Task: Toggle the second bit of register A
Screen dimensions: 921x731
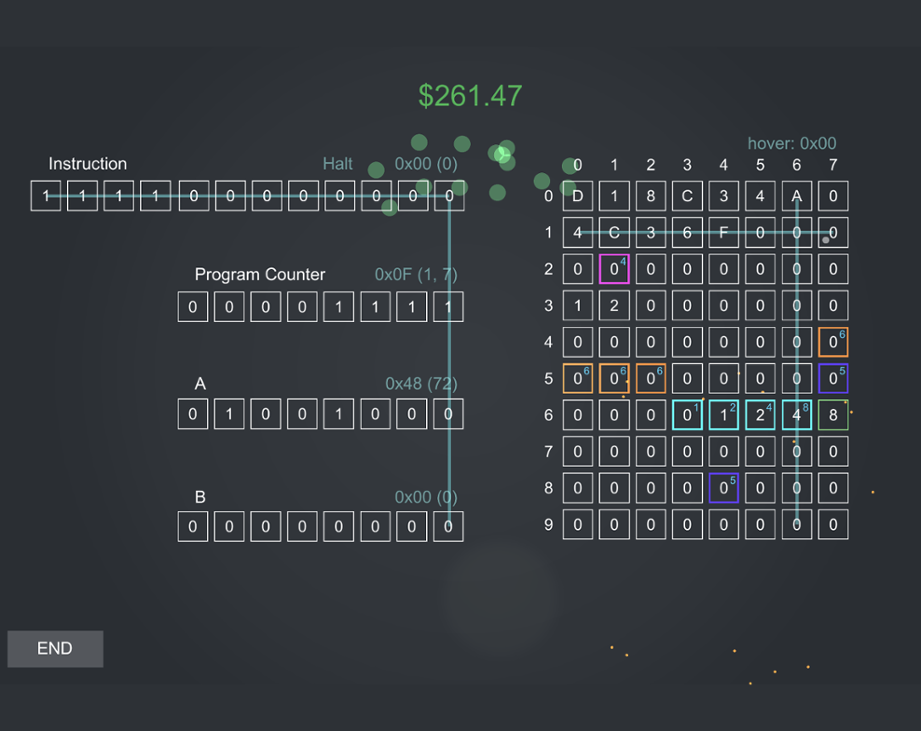Action: pos(228,414)
